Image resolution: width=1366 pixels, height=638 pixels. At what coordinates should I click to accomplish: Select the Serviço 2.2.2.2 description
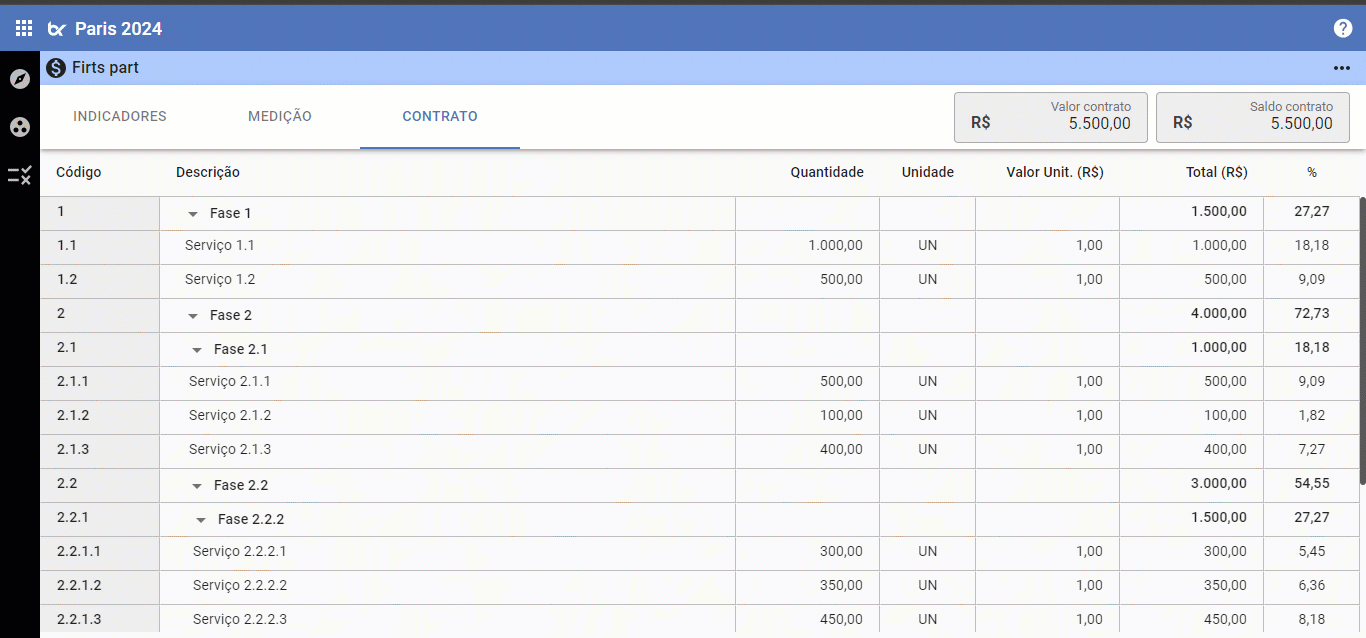[x=240, y=585]
